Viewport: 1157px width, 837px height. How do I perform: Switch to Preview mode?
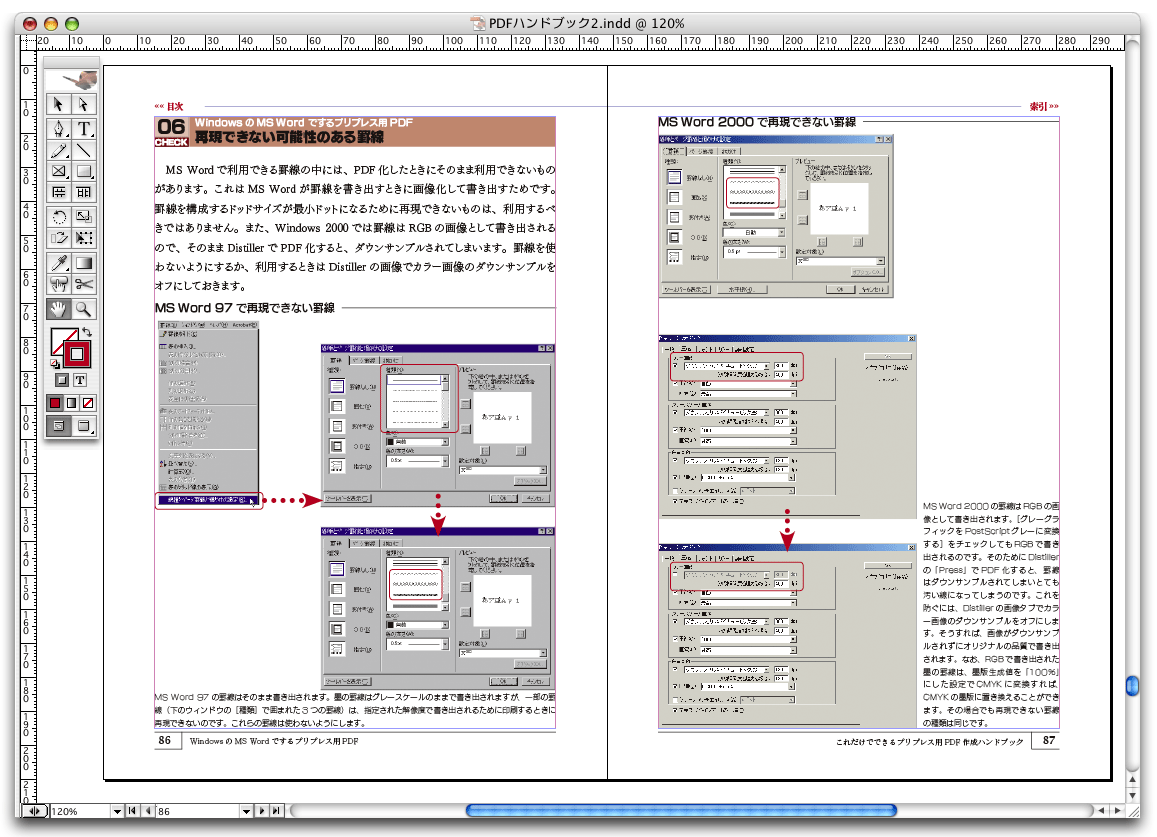[x=83, y=426]
